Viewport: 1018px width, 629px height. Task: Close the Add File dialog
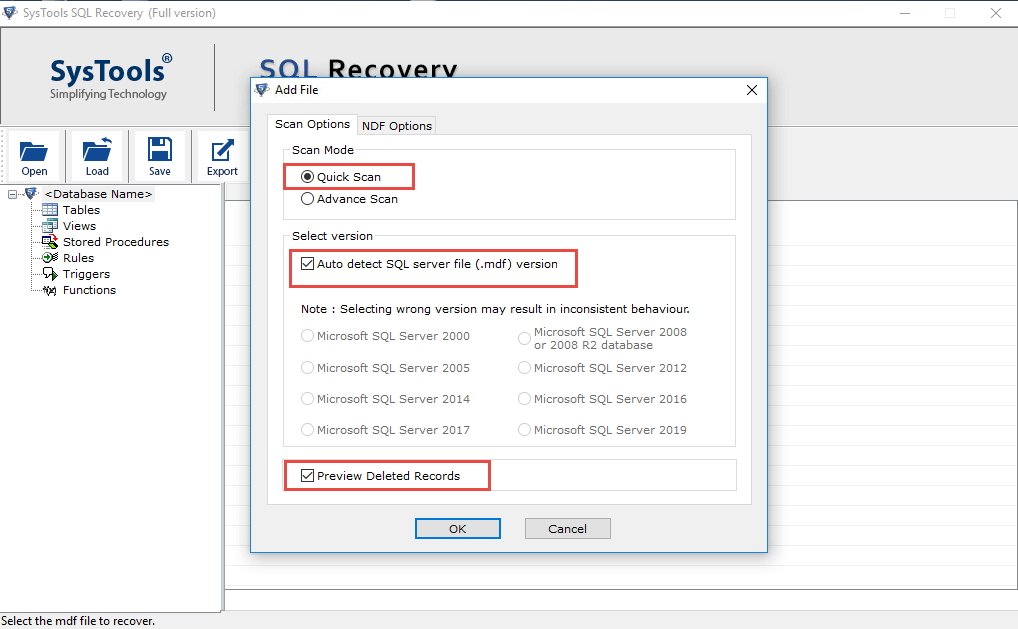752,90
